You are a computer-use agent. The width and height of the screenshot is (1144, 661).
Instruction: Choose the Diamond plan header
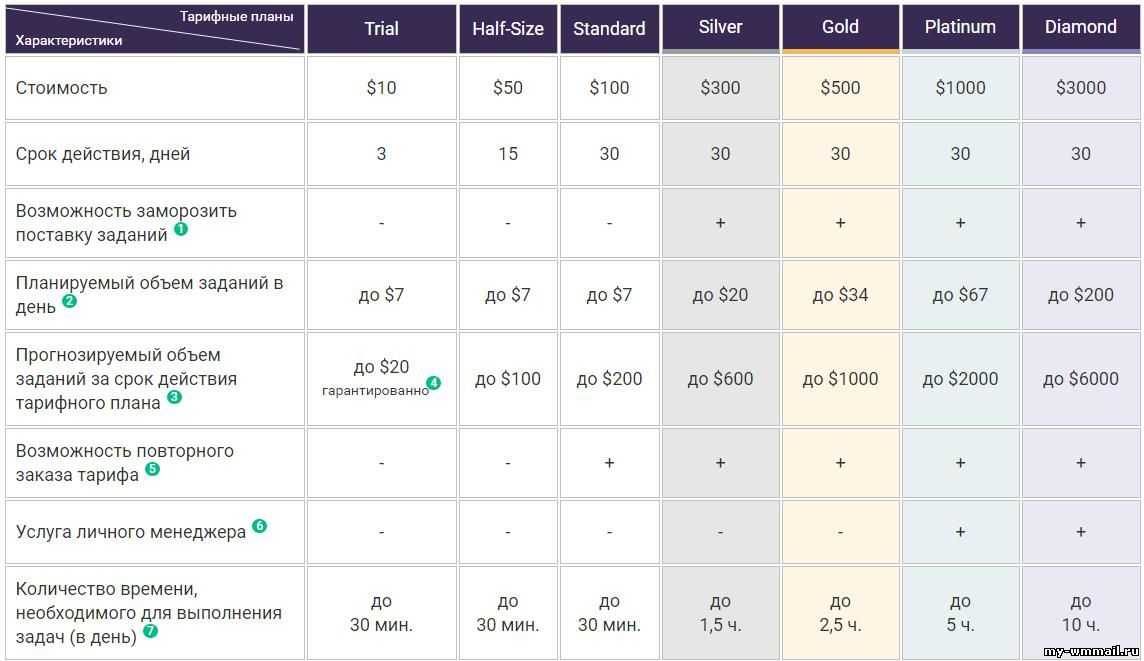click(x=1080, y=27)
